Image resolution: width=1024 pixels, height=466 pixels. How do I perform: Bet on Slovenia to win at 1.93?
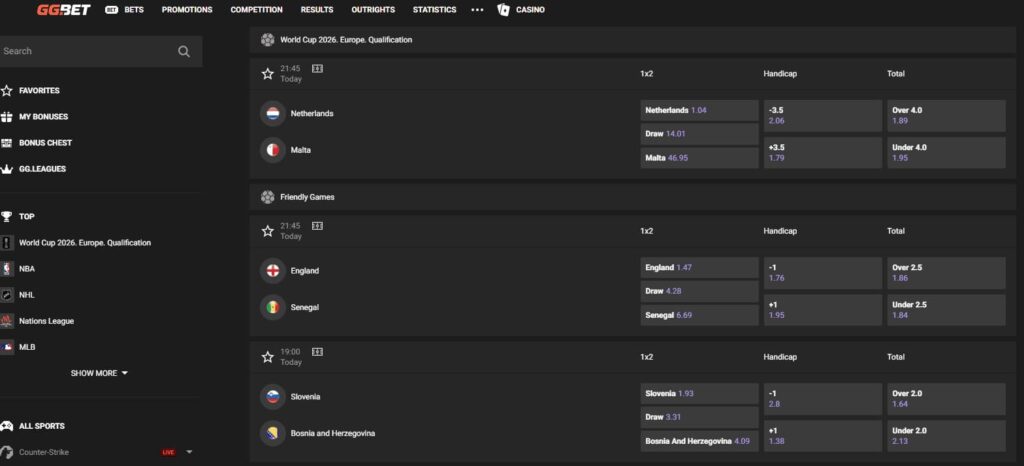click(x=699, y=394)
